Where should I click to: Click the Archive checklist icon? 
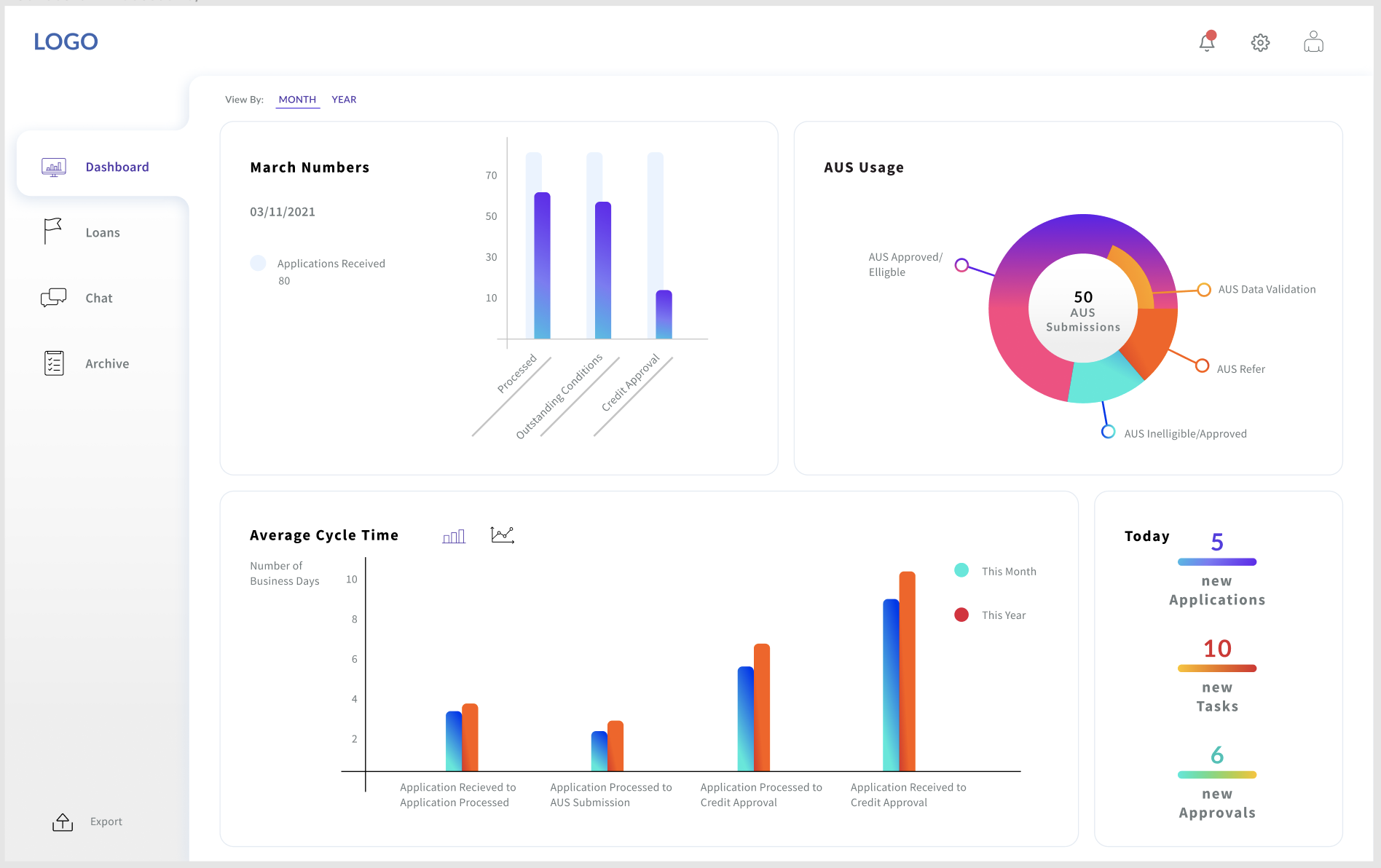click(54, 363)
